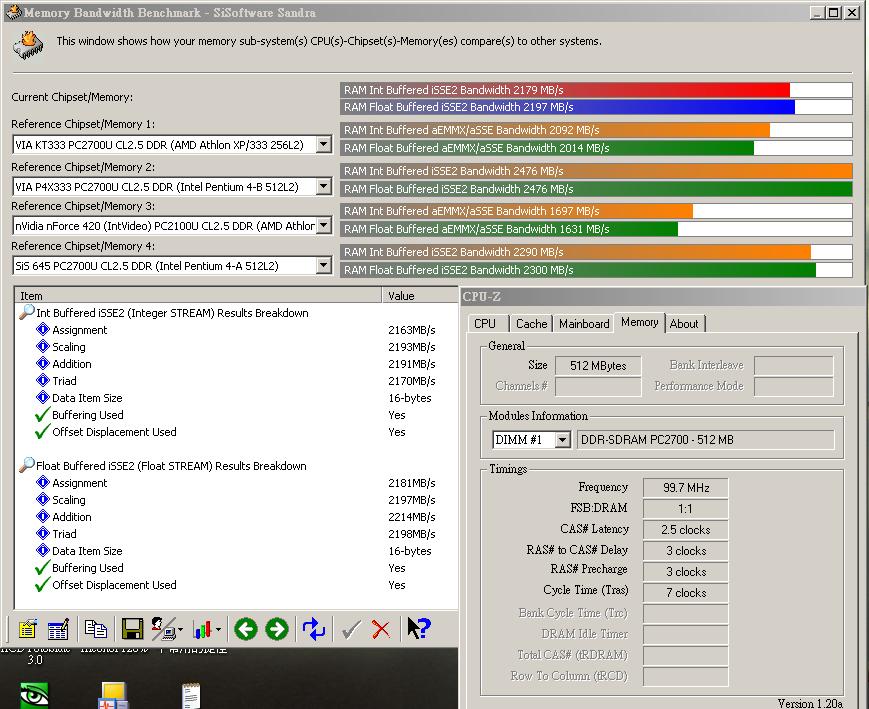Open the bar chart icon dropdown arrow

(218, 630)
